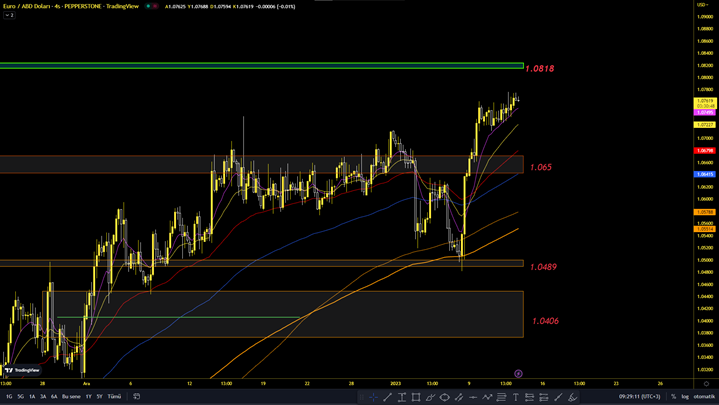Click the magenta moving average price tag
The width and height of the screenshot is (719, 405).
[705, 112]
